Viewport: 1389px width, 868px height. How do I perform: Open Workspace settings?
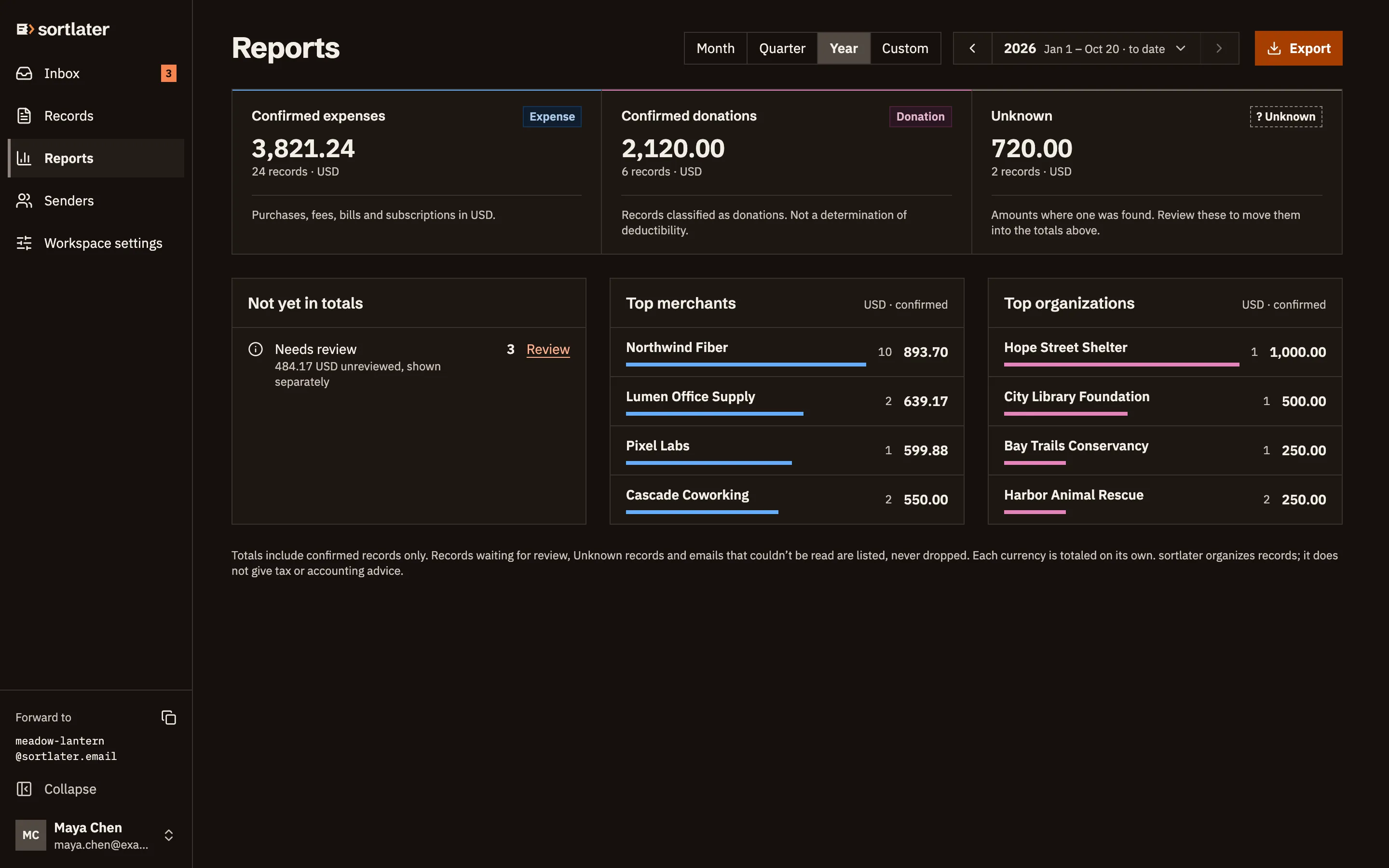[96, 244]
